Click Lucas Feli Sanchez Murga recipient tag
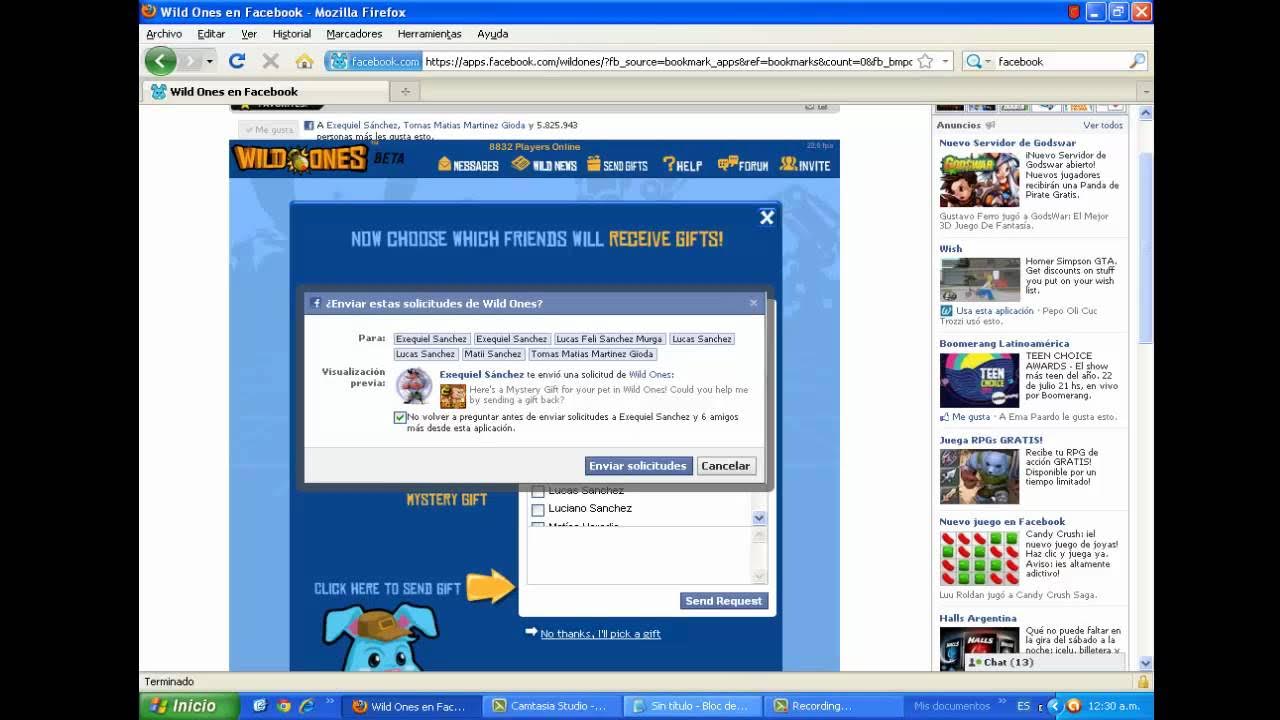The width and height of the screenshot is (1280, 720). pos(609,339)
